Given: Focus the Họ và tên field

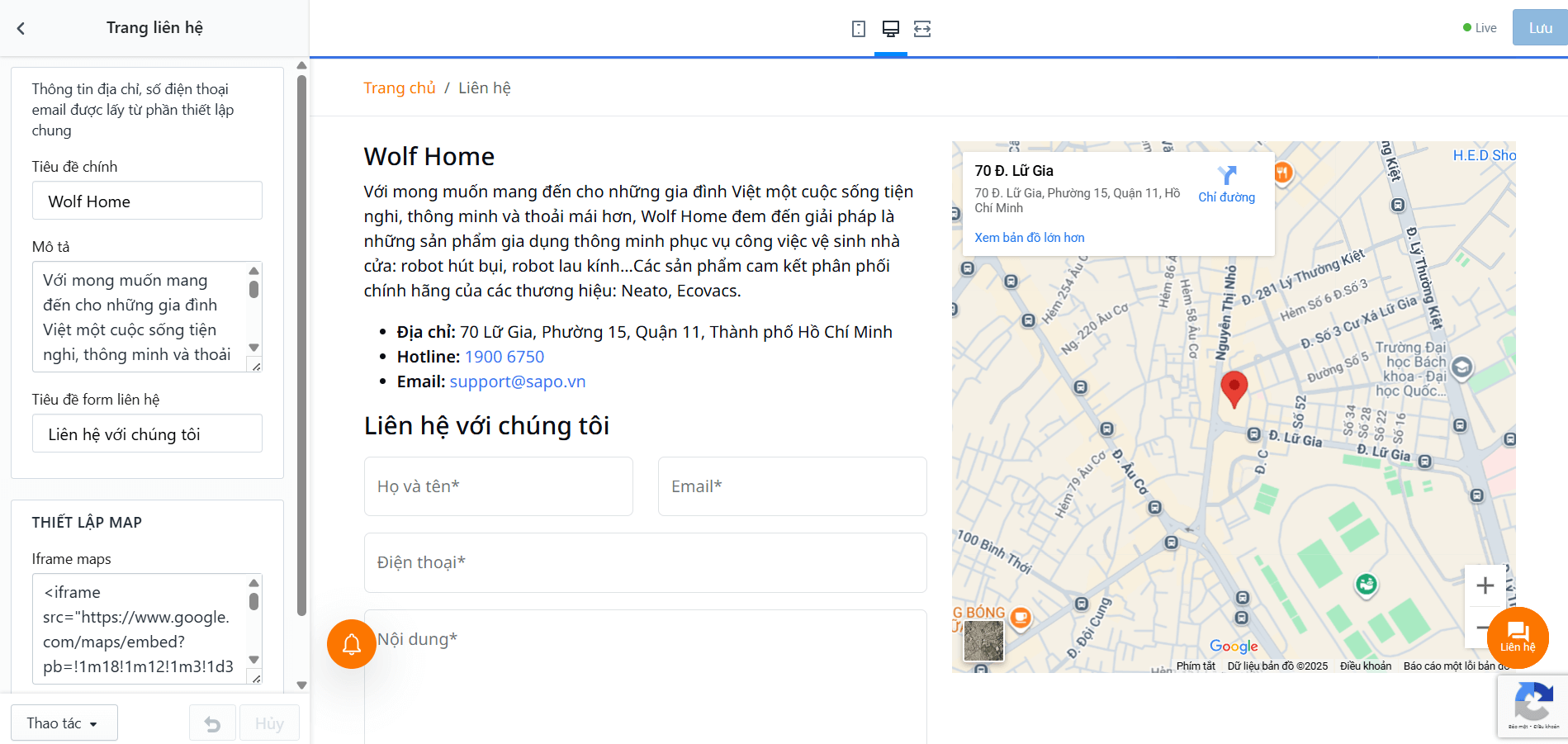Looking at the screenshot, I should coord(499,486).
